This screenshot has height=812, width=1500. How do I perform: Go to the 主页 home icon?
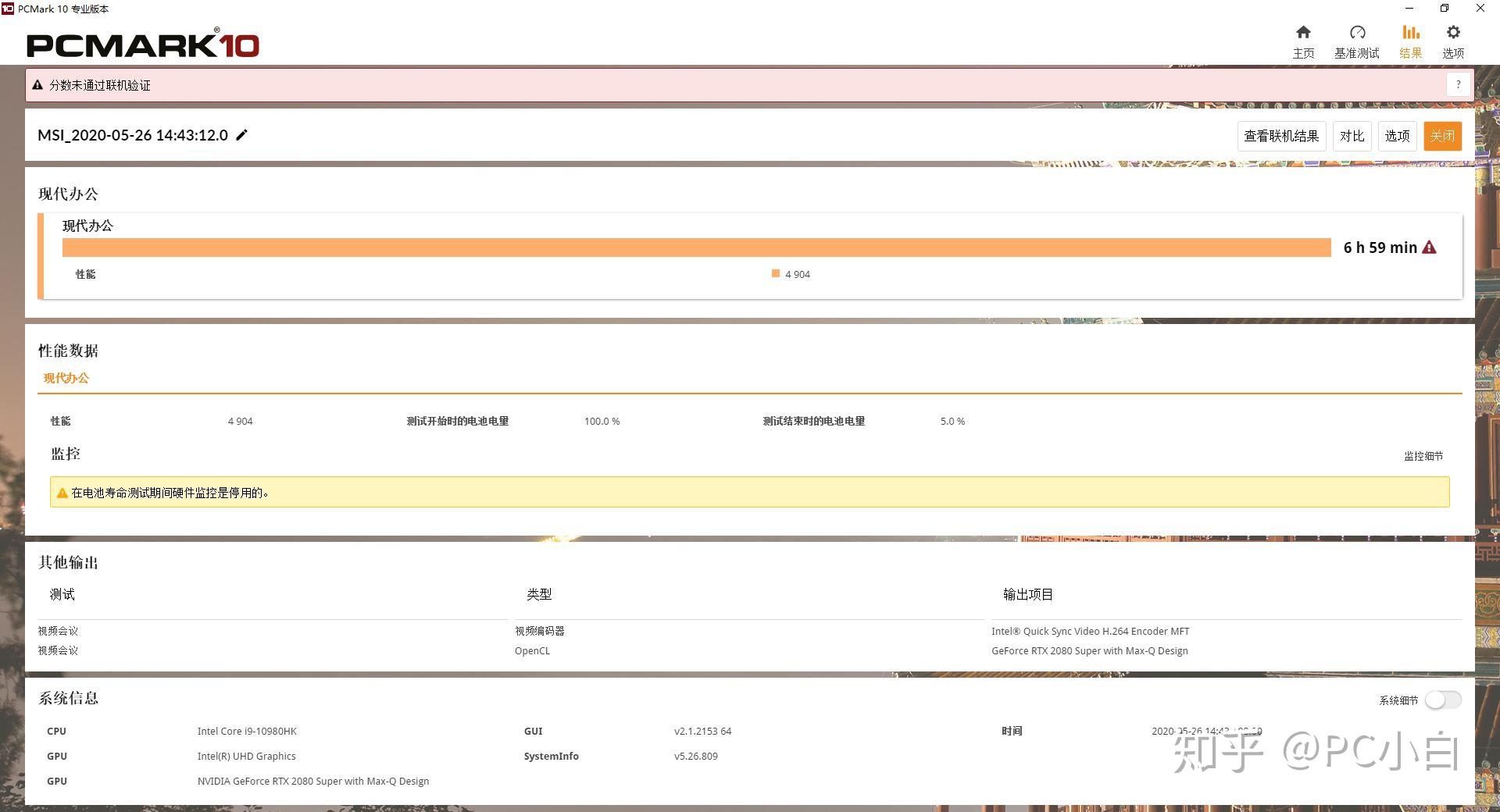click(x=1303, y=33)
